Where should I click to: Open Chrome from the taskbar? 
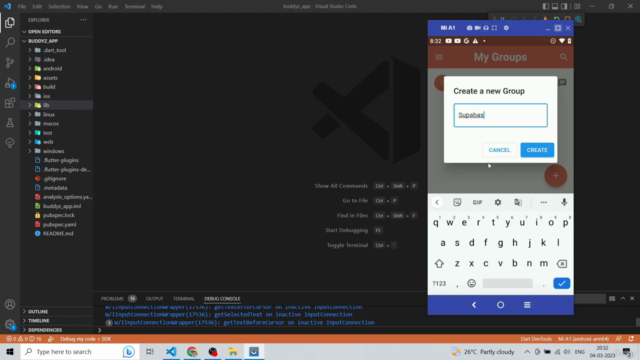pyautogui.click(x=192, y=351)
